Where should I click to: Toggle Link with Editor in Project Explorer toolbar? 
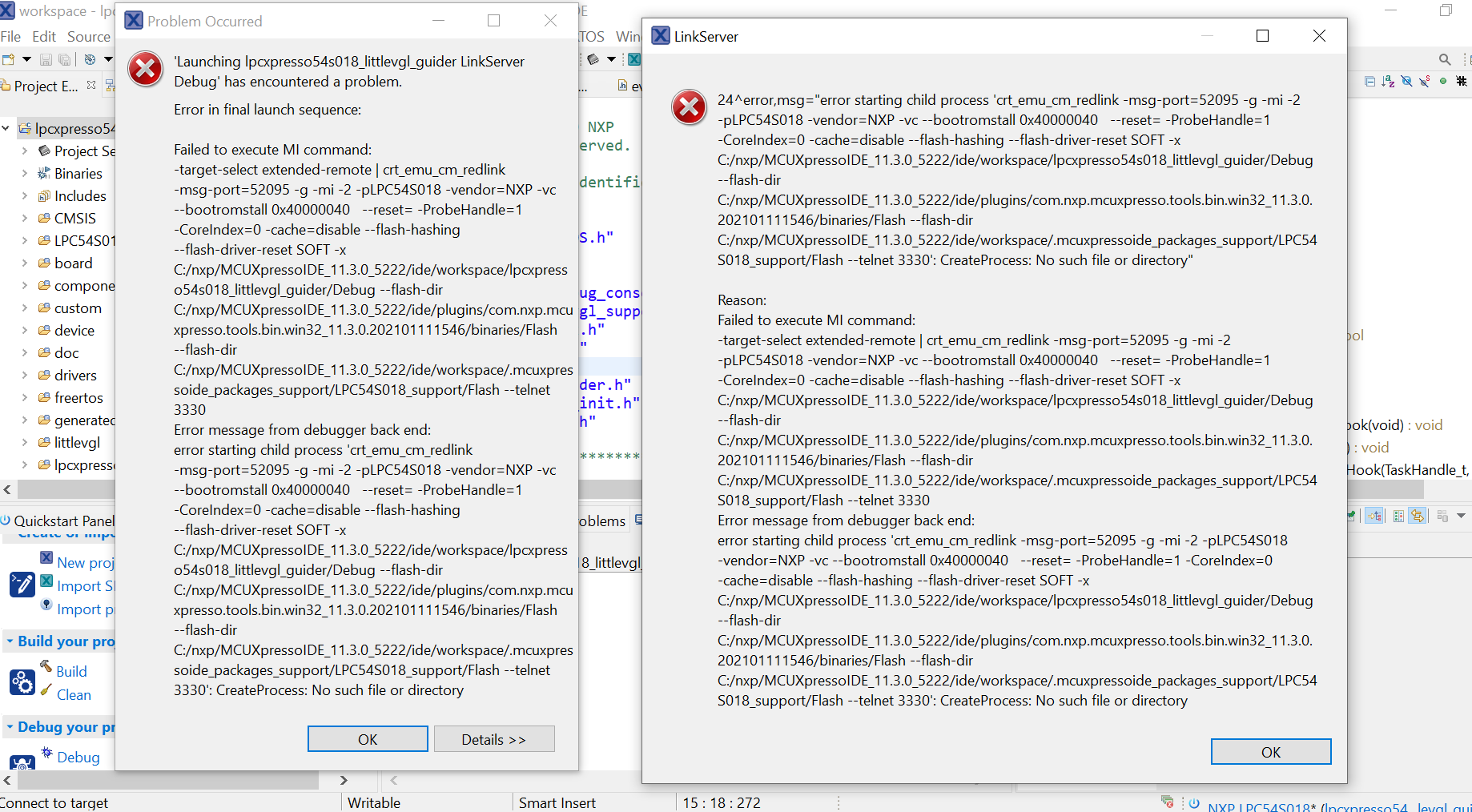(1406, 81)
